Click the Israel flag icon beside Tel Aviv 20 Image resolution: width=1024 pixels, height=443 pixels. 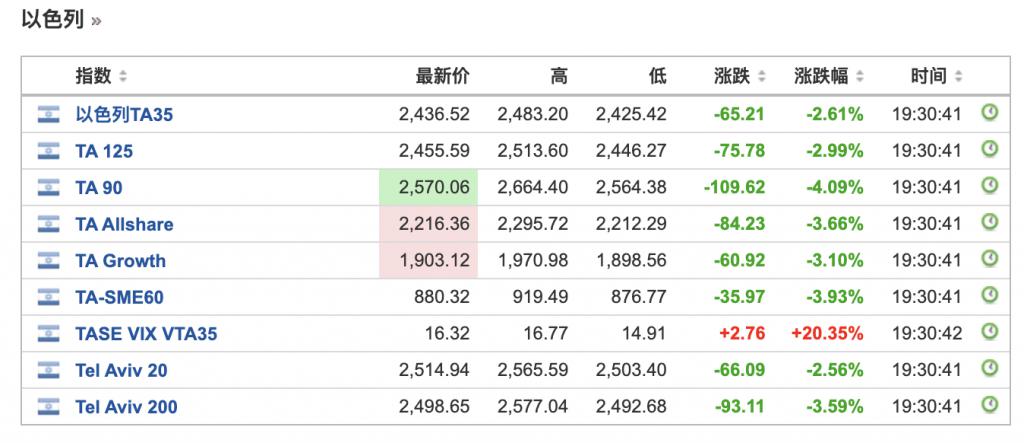[48, 370]
